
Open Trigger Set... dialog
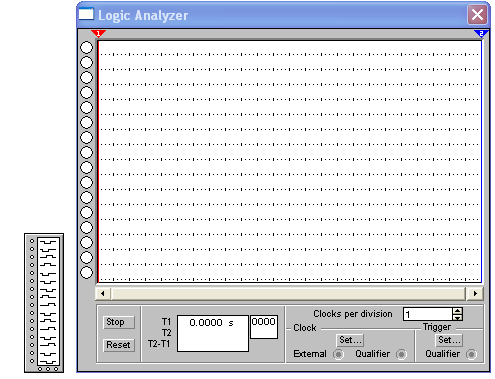tap(449, 340)
